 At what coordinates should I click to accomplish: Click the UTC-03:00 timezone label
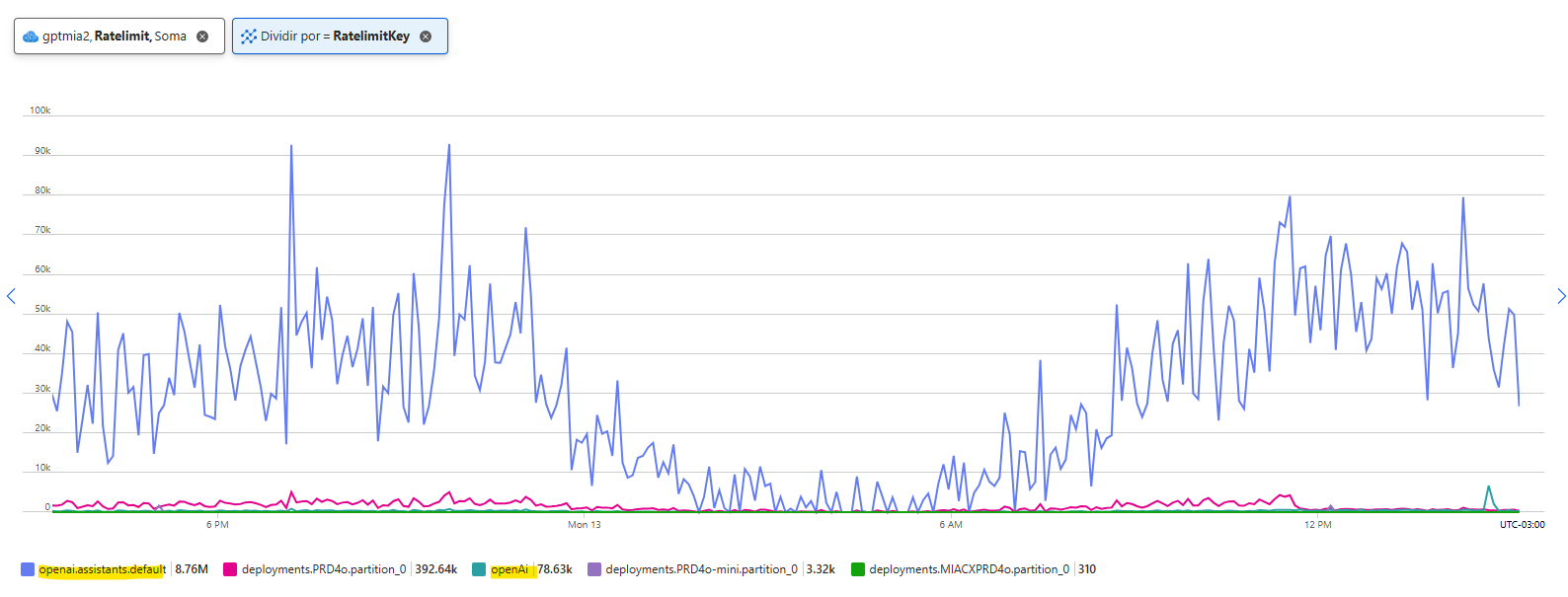point(1522,525)
